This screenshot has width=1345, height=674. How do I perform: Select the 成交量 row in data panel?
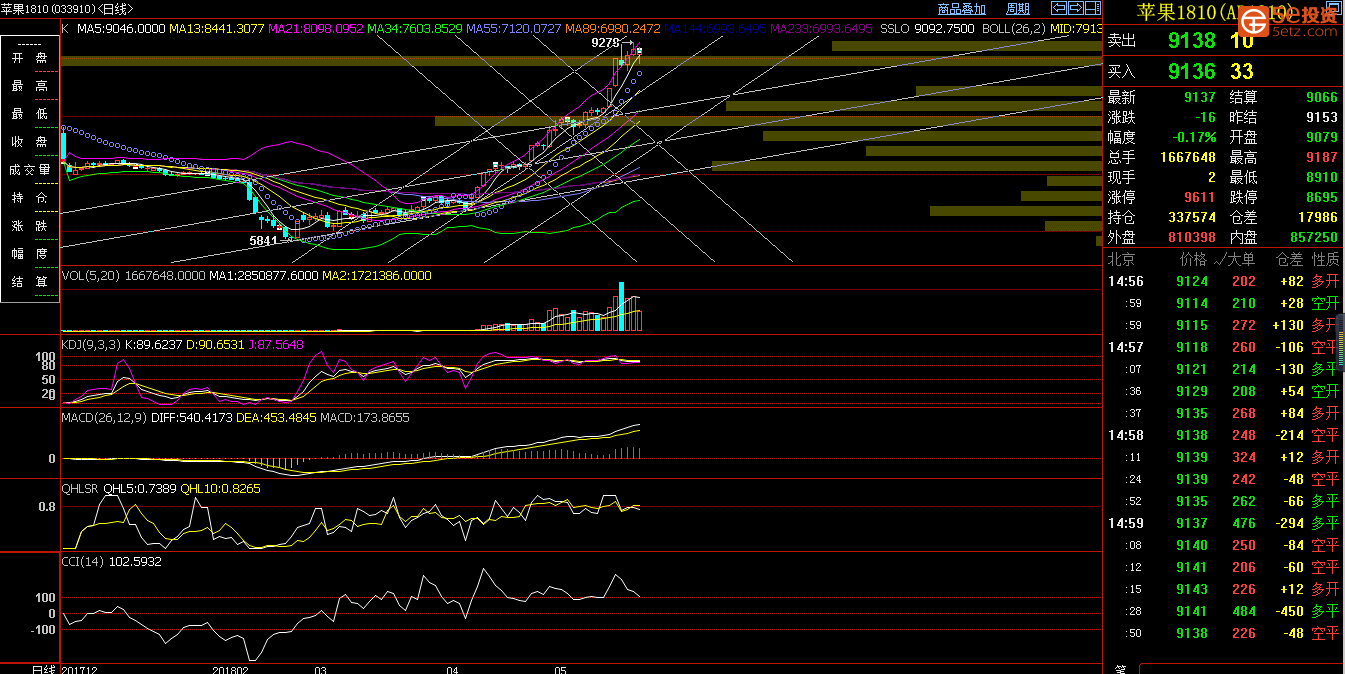(29, 170)
